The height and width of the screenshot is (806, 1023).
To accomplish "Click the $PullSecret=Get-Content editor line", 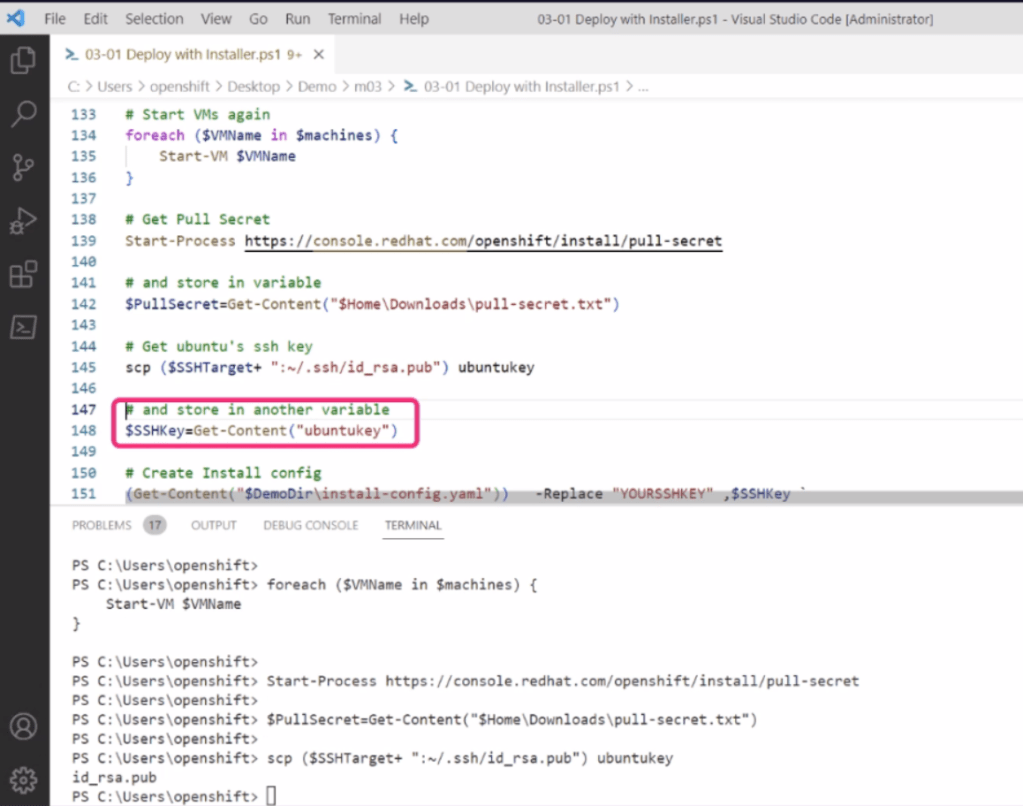I will tap(372, 304).
